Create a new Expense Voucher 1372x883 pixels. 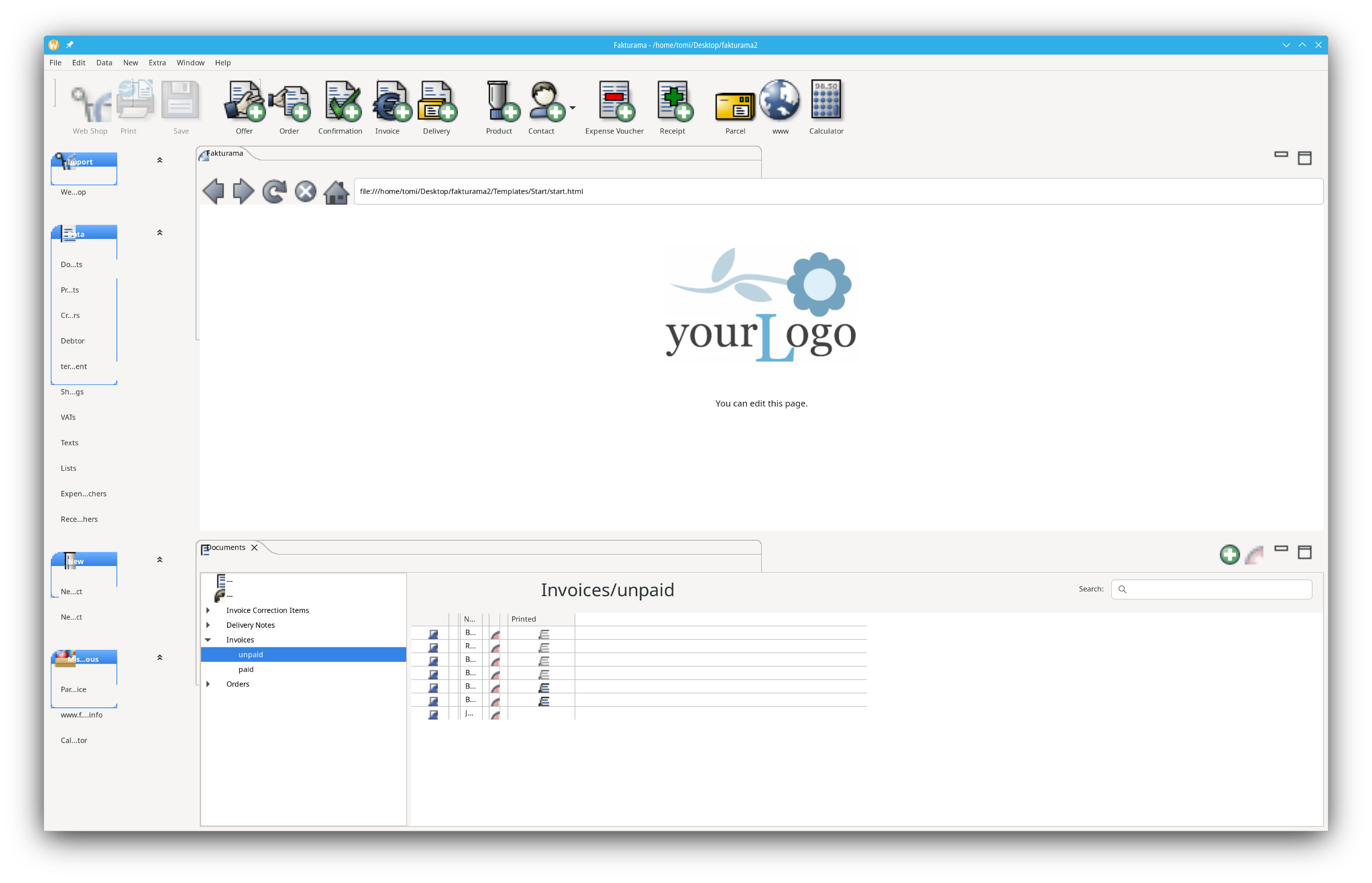click(614, 107)
